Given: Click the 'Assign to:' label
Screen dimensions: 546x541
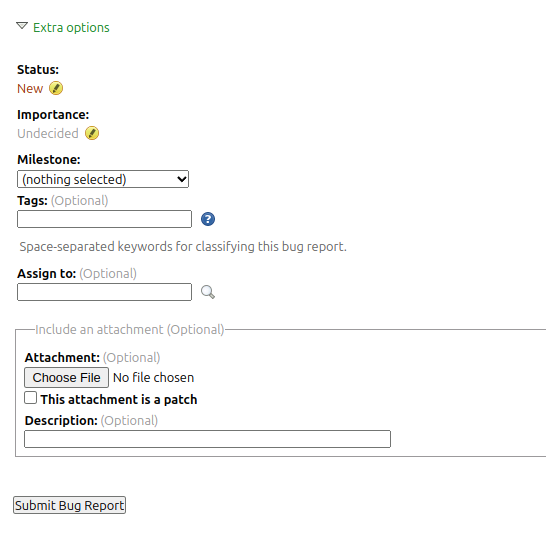Looking at the screenshot, I should [x=47, y=274].
